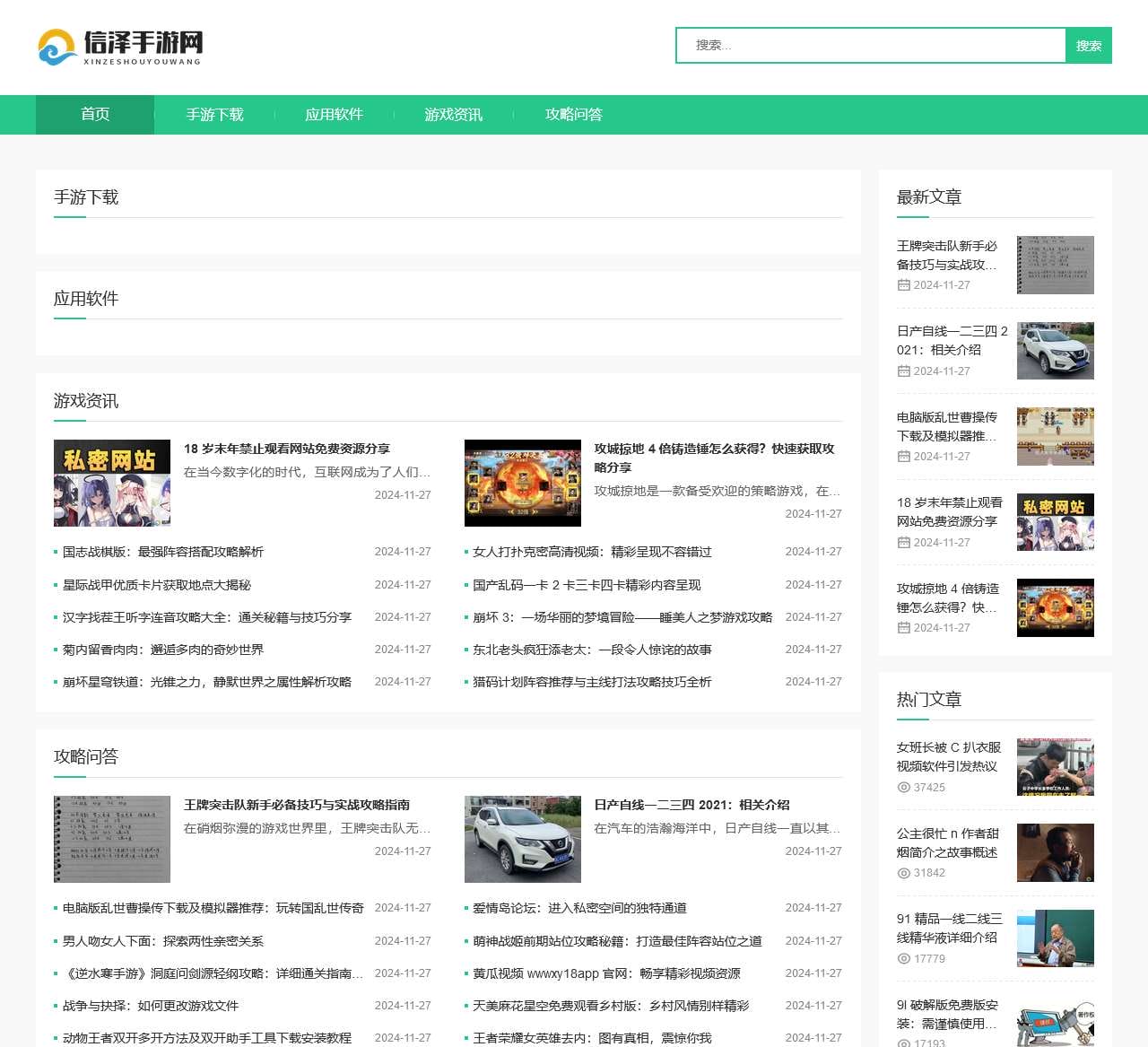The height and width of the screenshot is (1047, 1148).
Task: Open 崩坏 3 梦境冒险 article link
Action: coord(622,617)
